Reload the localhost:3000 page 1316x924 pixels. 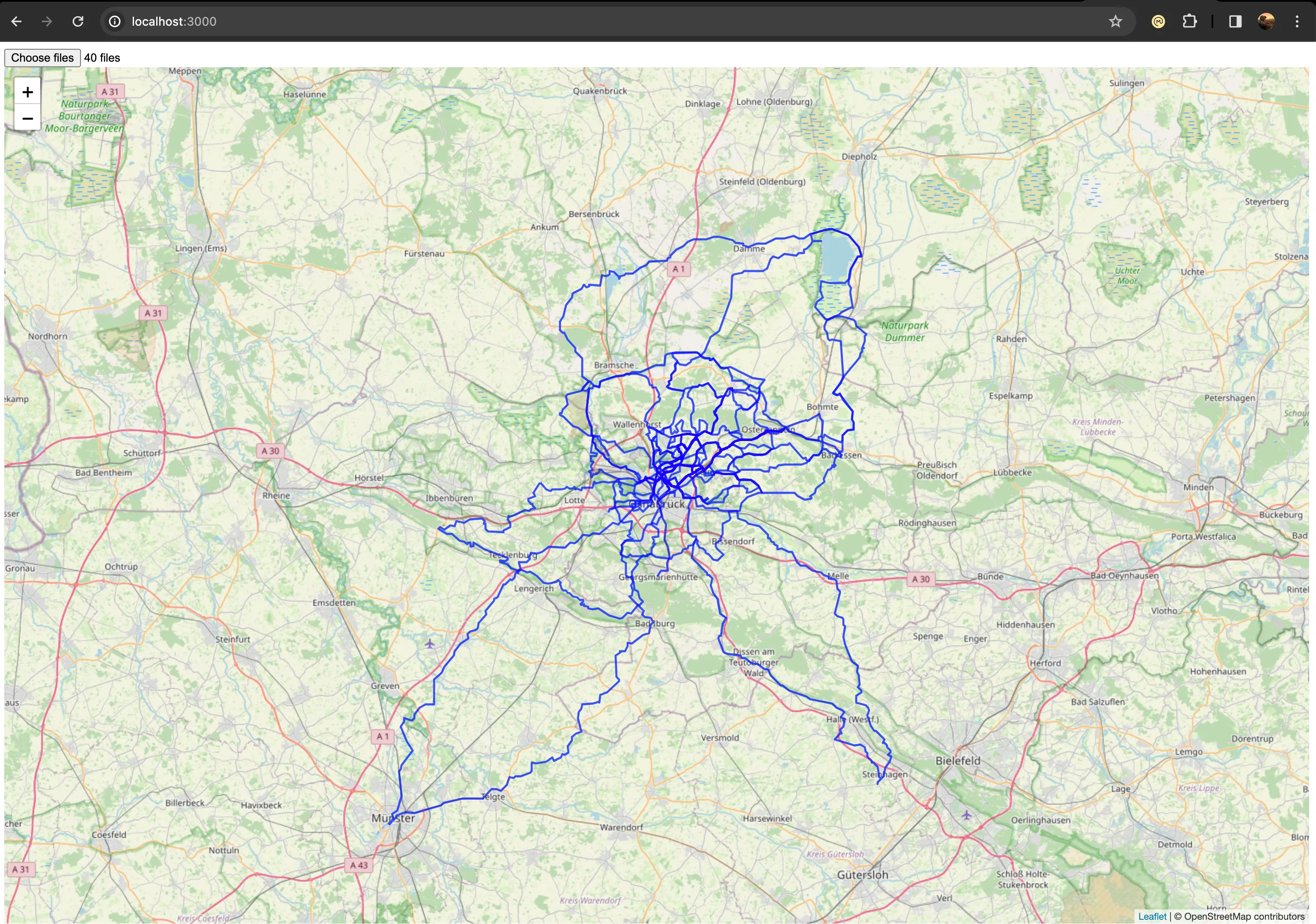click(x=78, y=21)
